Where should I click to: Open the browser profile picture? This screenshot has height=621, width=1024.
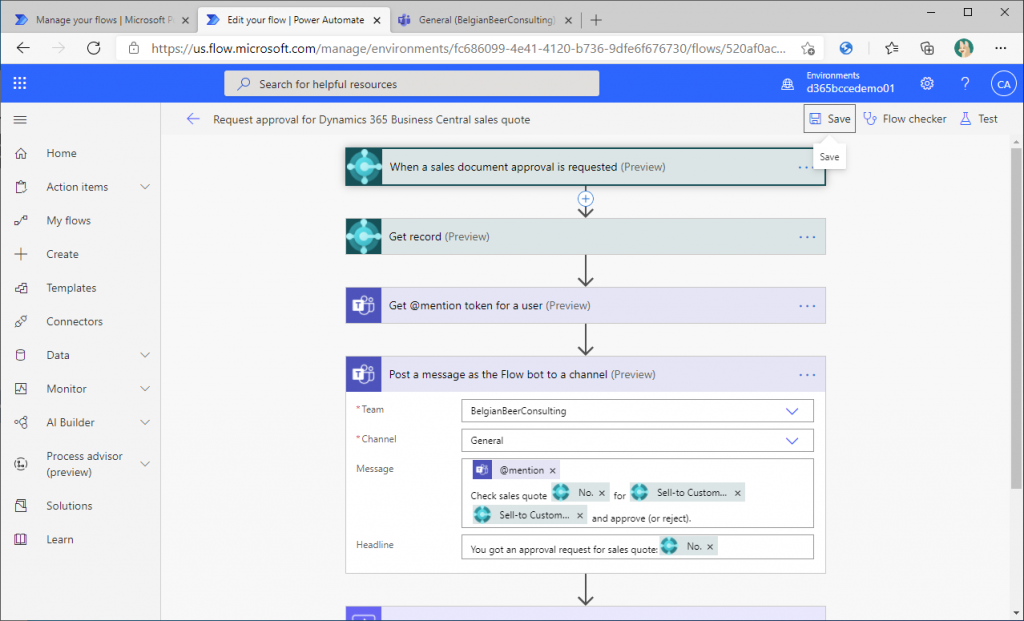point(963,48)
